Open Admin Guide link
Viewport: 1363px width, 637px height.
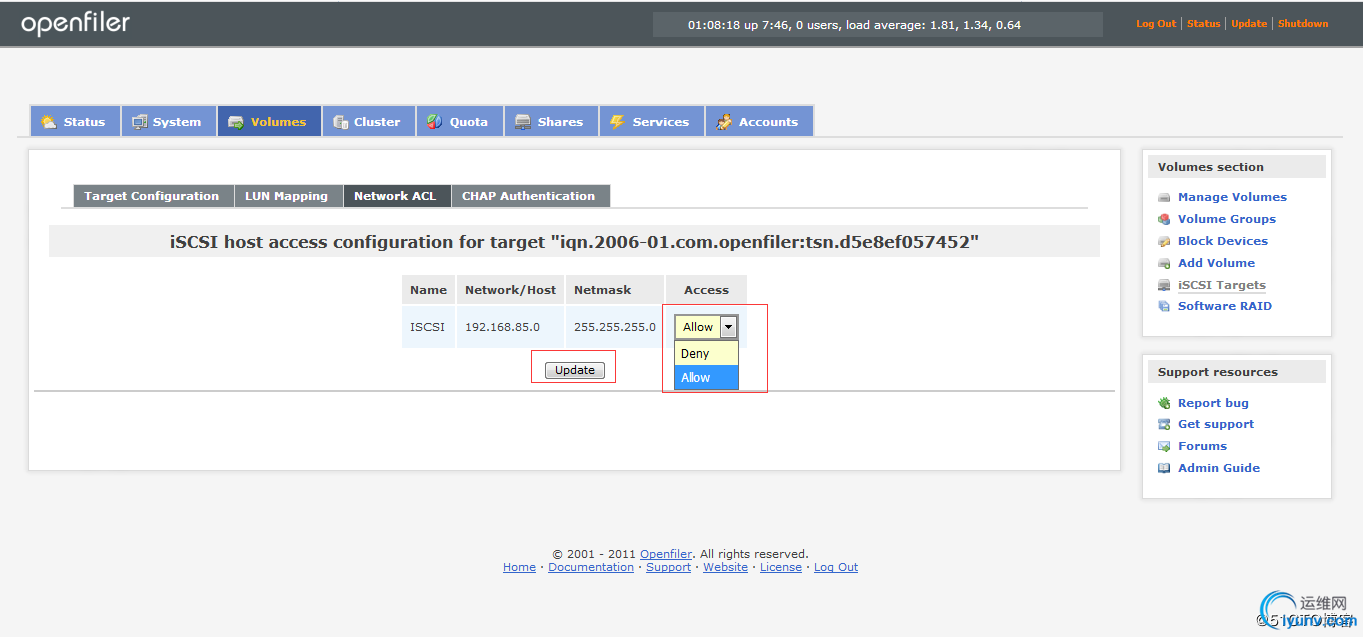point(1219,468)
